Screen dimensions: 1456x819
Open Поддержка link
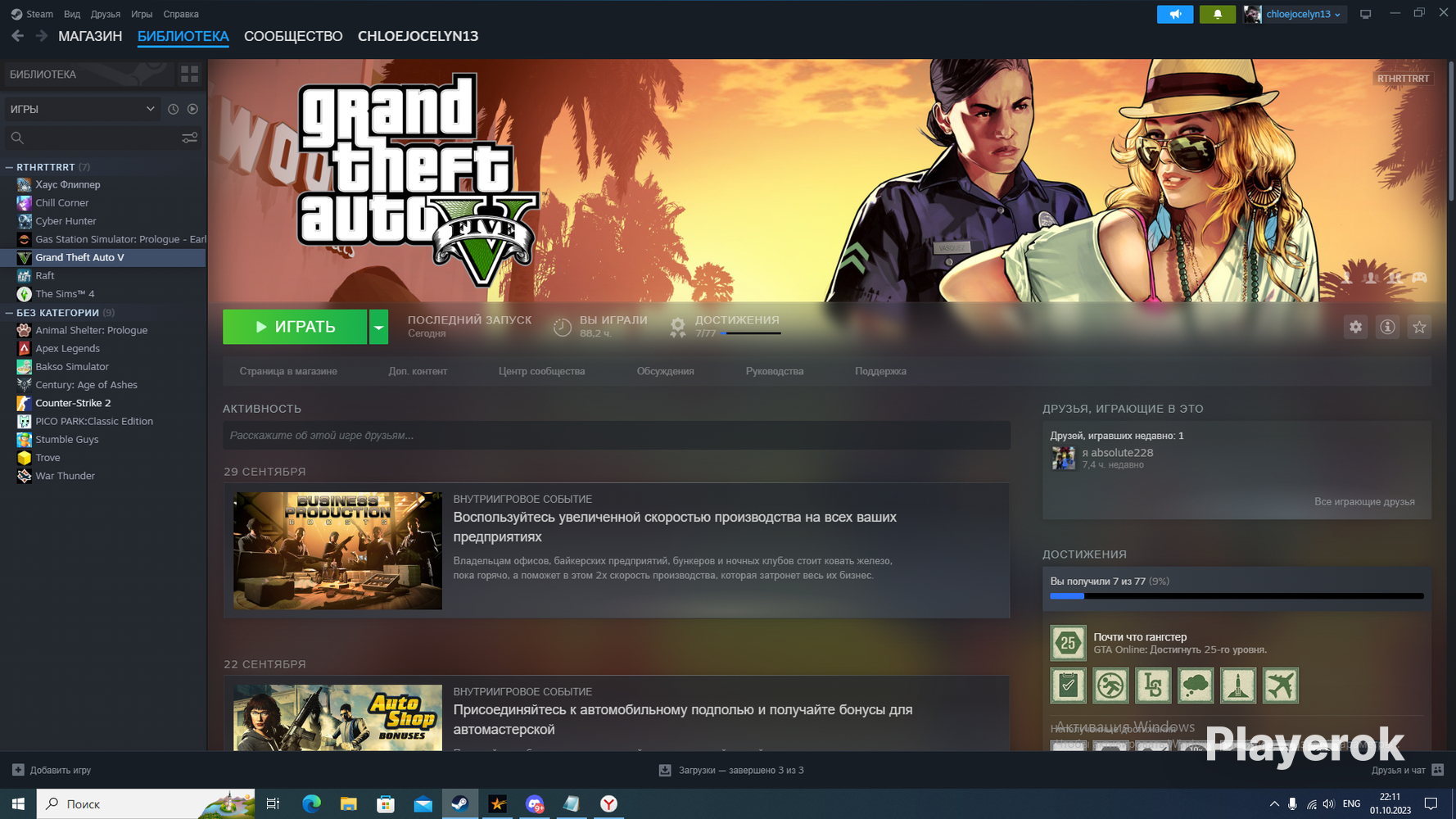(x=880, y=371)
